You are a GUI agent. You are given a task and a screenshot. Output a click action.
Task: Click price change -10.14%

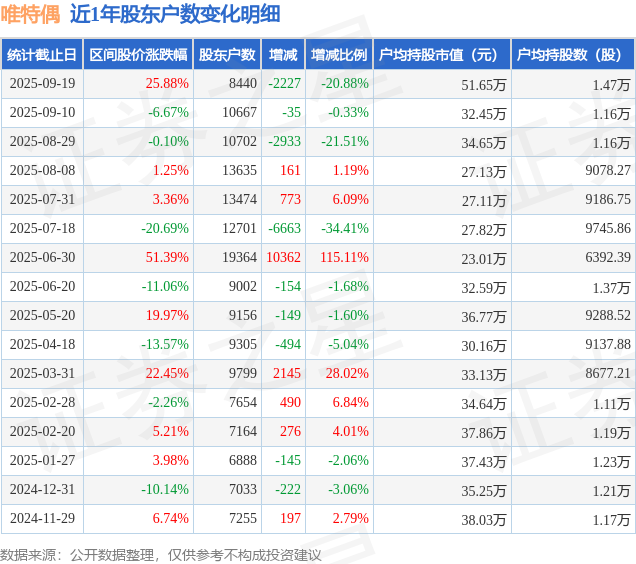point(165,489)
